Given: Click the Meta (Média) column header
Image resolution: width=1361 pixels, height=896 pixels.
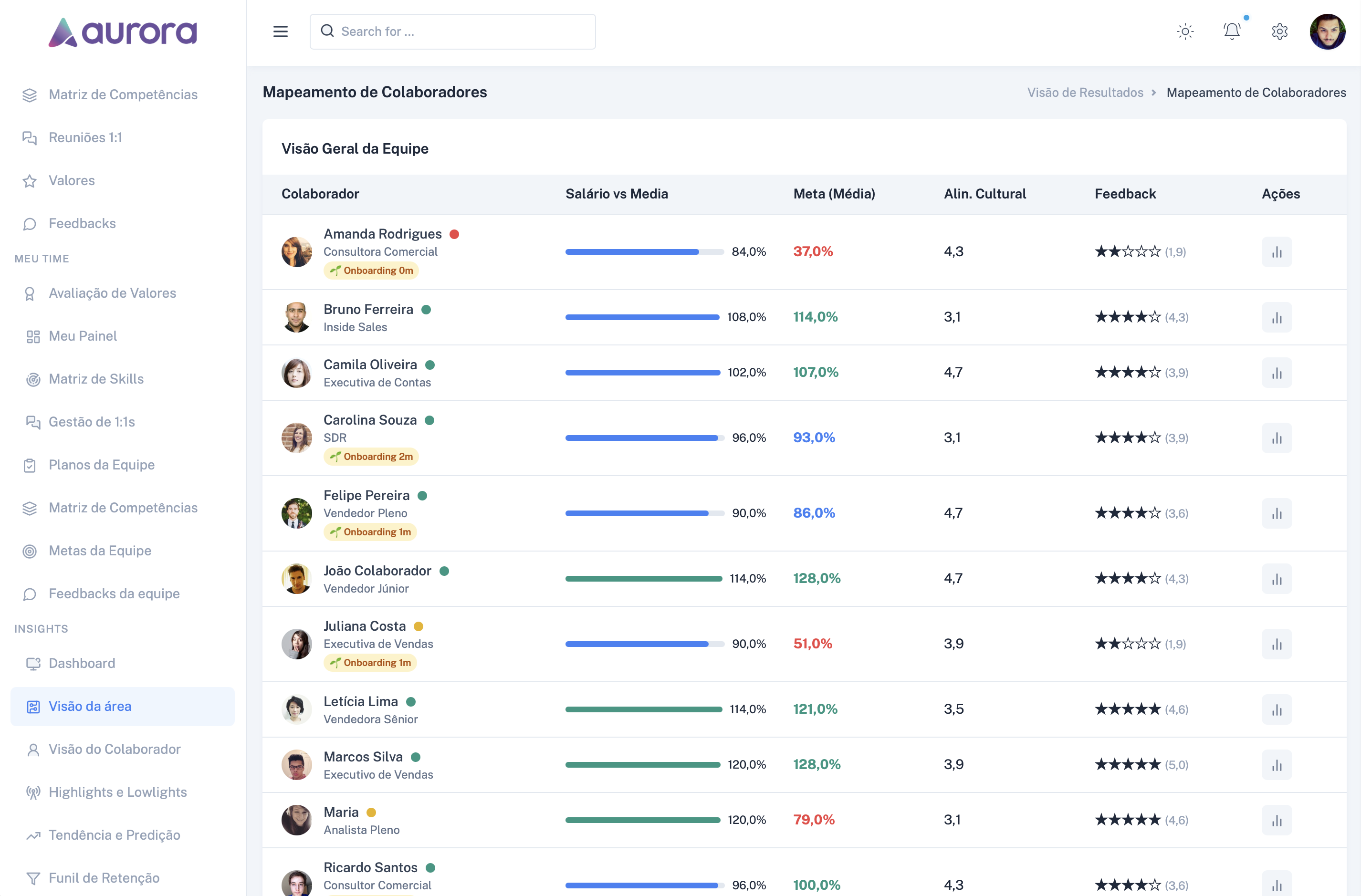Looking at the screenshot, I should [834, 194].
